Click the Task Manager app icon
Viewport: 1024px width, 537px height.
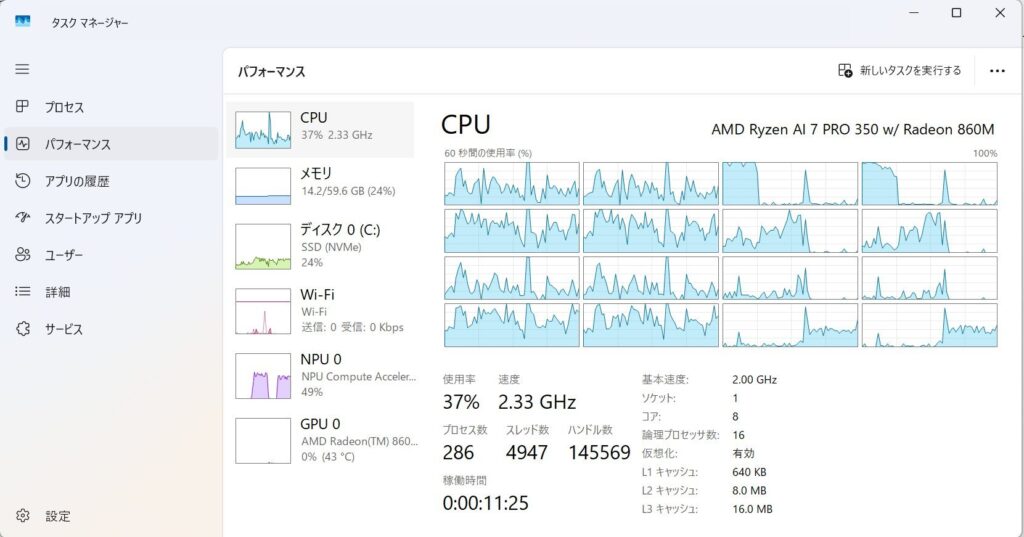[22, 21]
